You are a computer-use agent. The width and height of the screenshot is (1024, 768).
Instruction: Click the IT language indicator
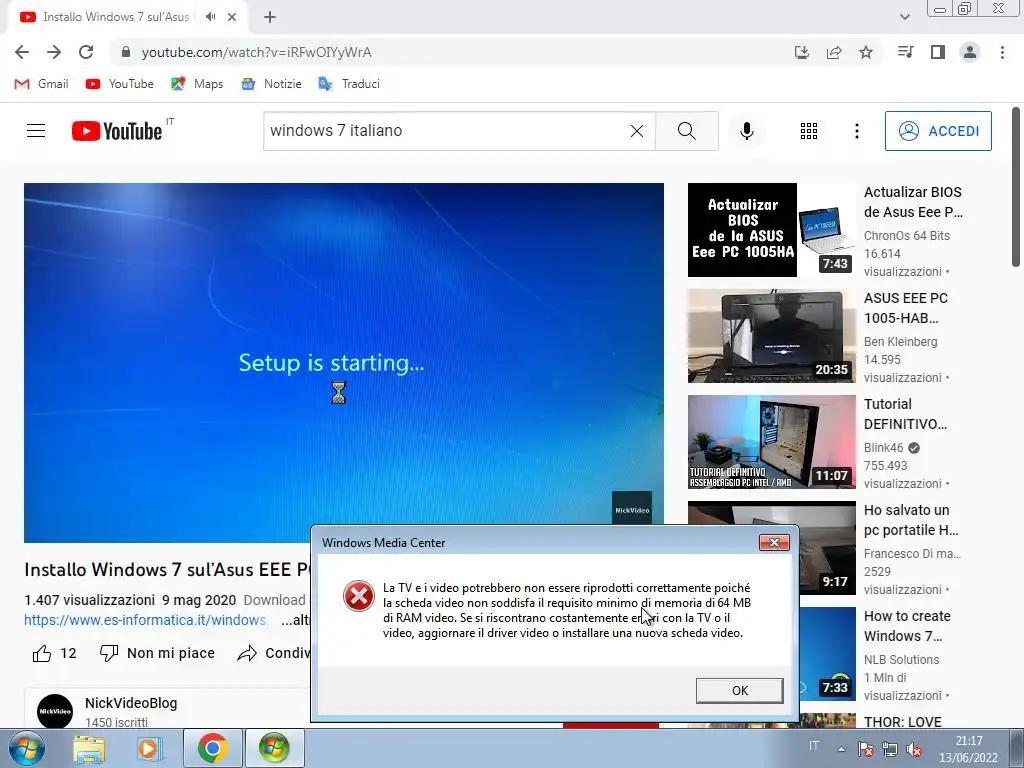[814, 746]
